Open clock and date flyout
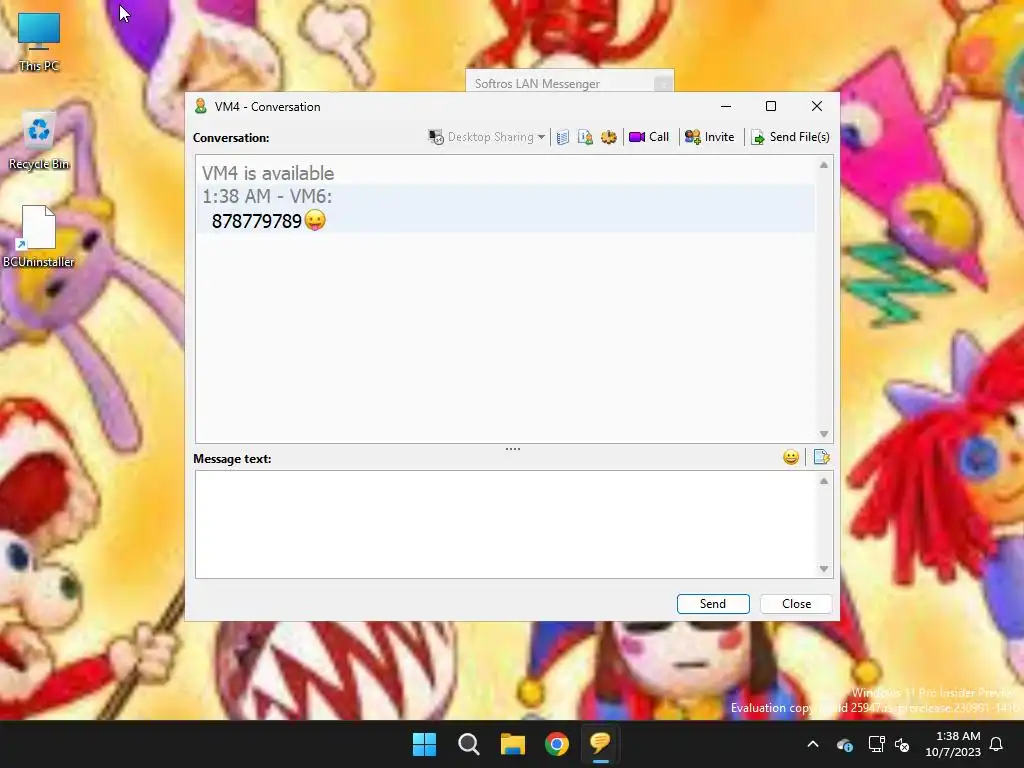This screenshot has height=768, width=1024. point(952,744)
